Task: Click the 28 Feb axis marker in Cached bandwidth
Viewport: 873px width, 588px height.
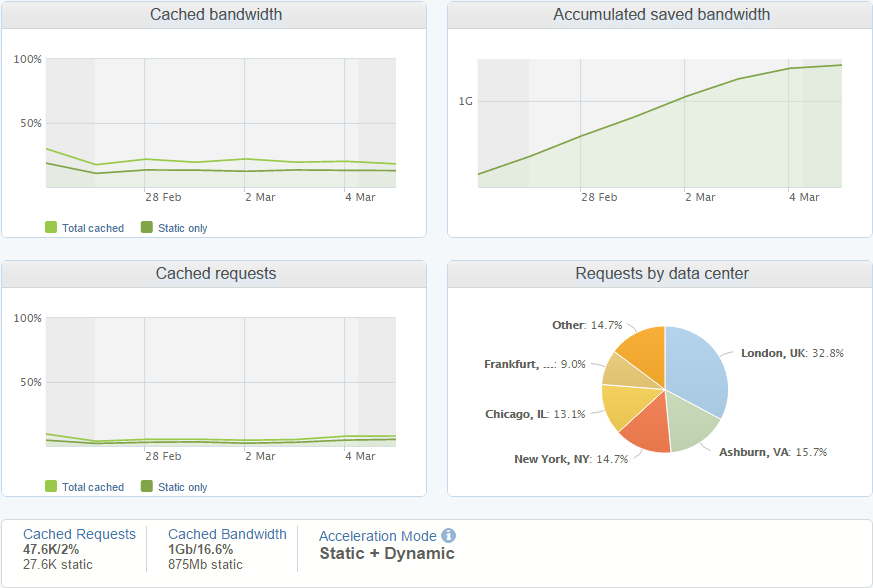Action: pos(162,197)
